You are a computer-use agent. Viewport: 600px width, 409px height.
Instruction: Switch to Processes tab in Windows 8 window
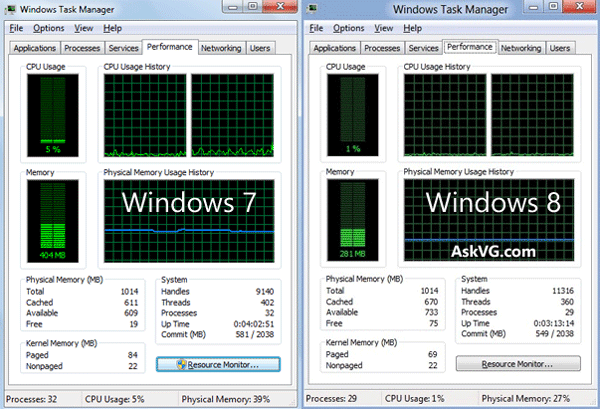(x=382, y=48)
